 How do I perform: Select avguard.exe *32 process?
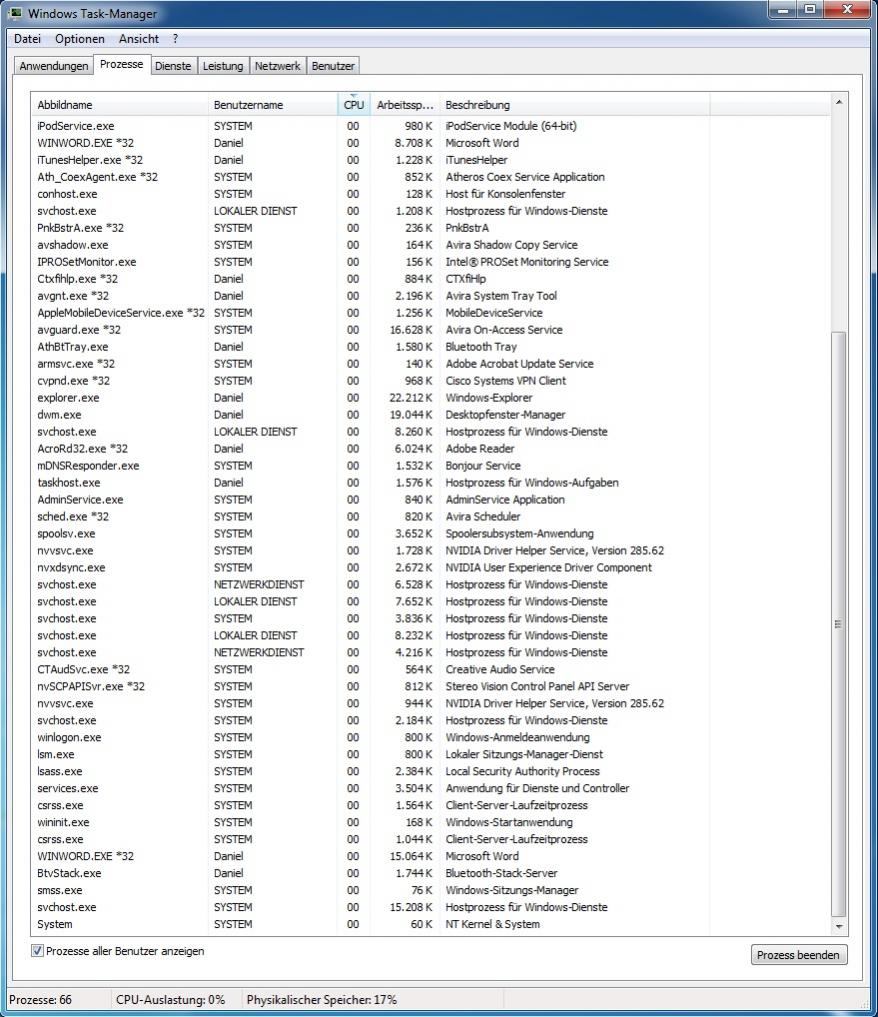coord(431,329)
